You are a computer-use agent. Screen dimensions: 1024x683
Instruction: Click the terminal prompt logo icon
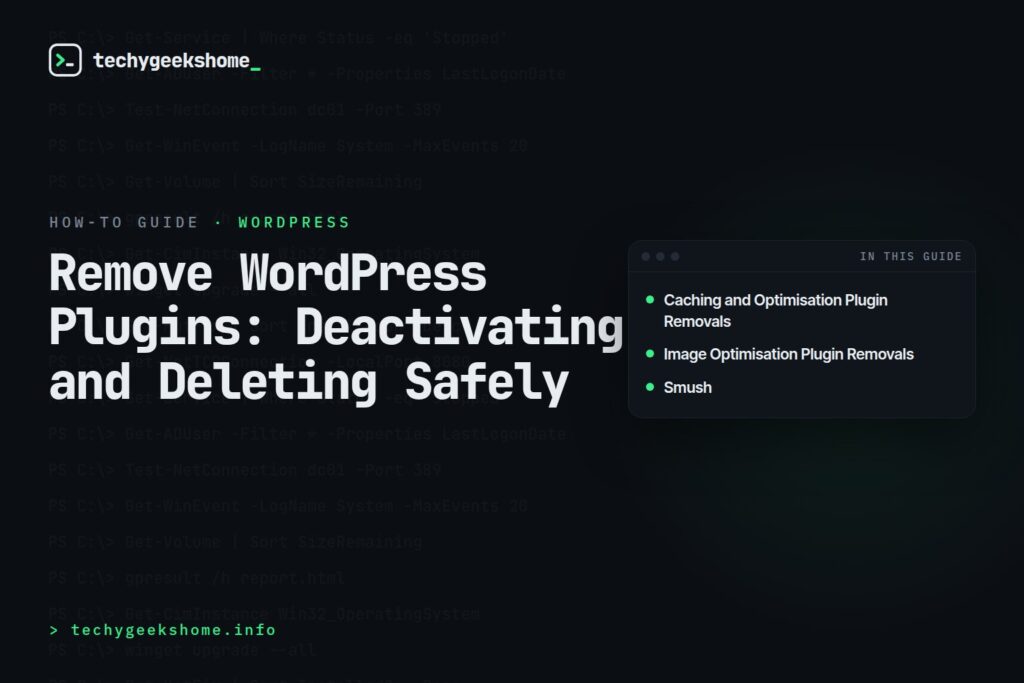coord(65,60)
